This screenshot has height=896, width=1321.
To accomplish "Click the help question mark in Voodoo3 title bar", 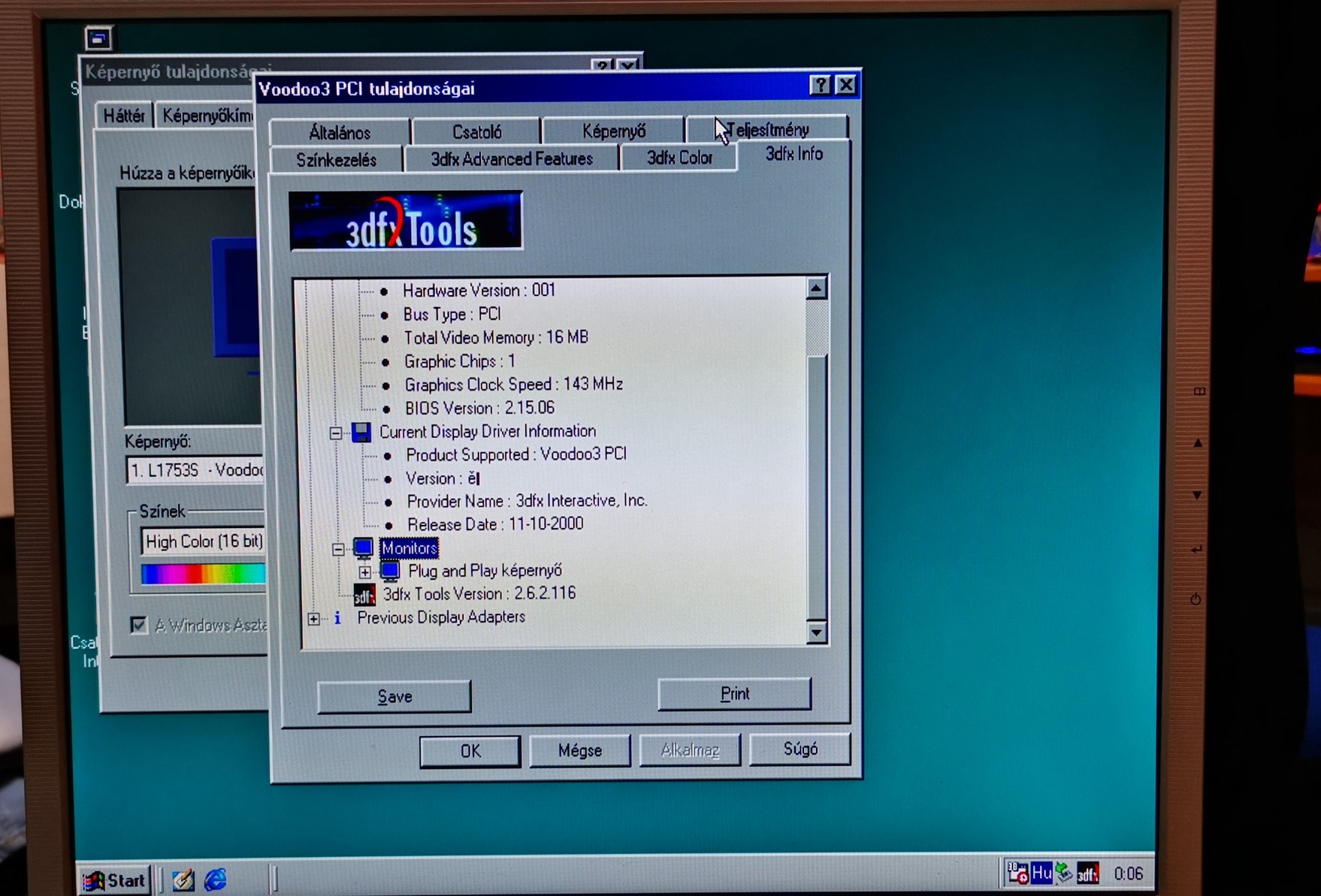I will 820,85.
